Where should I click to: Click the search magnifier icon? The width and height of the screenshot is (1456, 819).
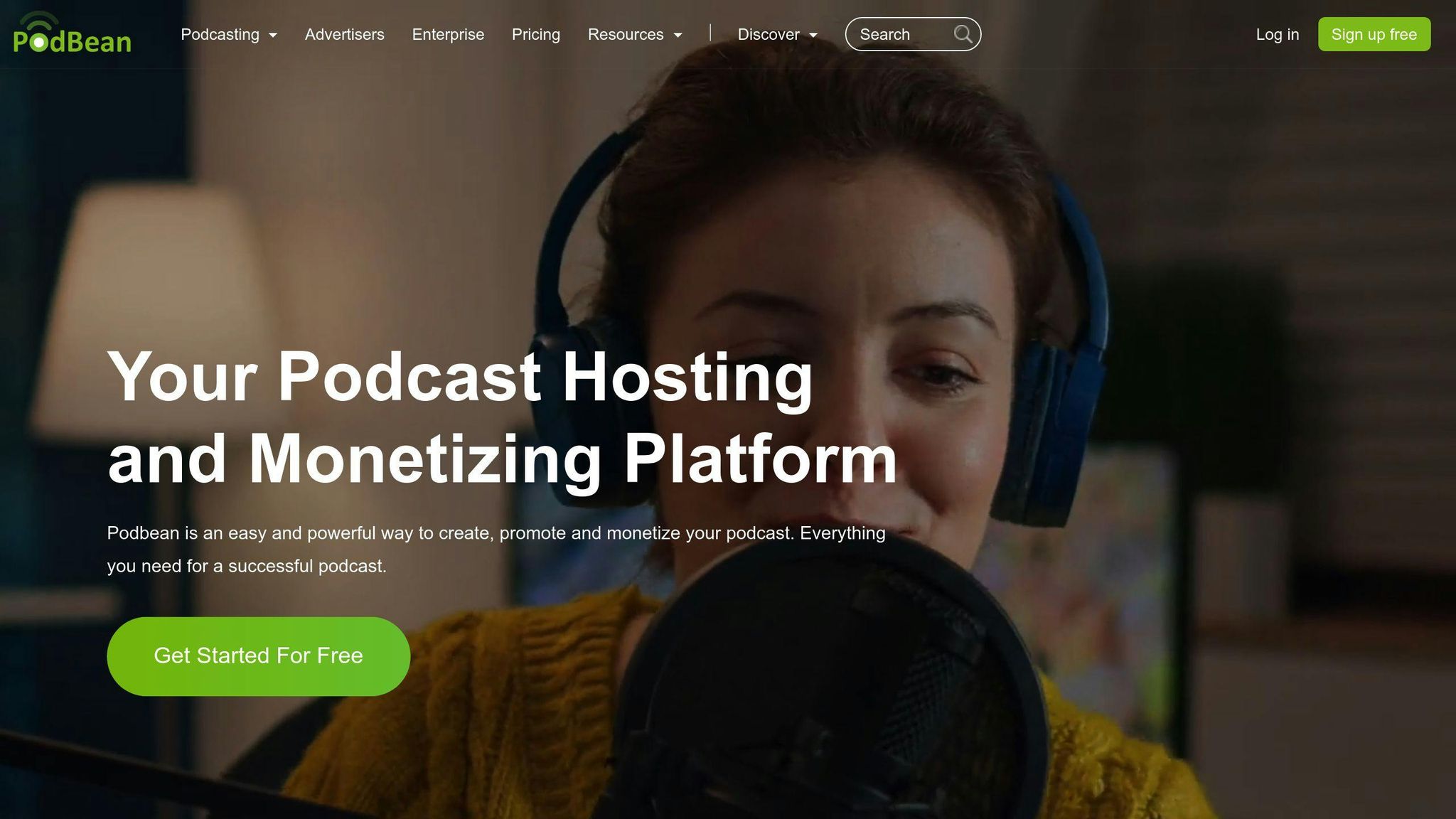coord(963,33)
